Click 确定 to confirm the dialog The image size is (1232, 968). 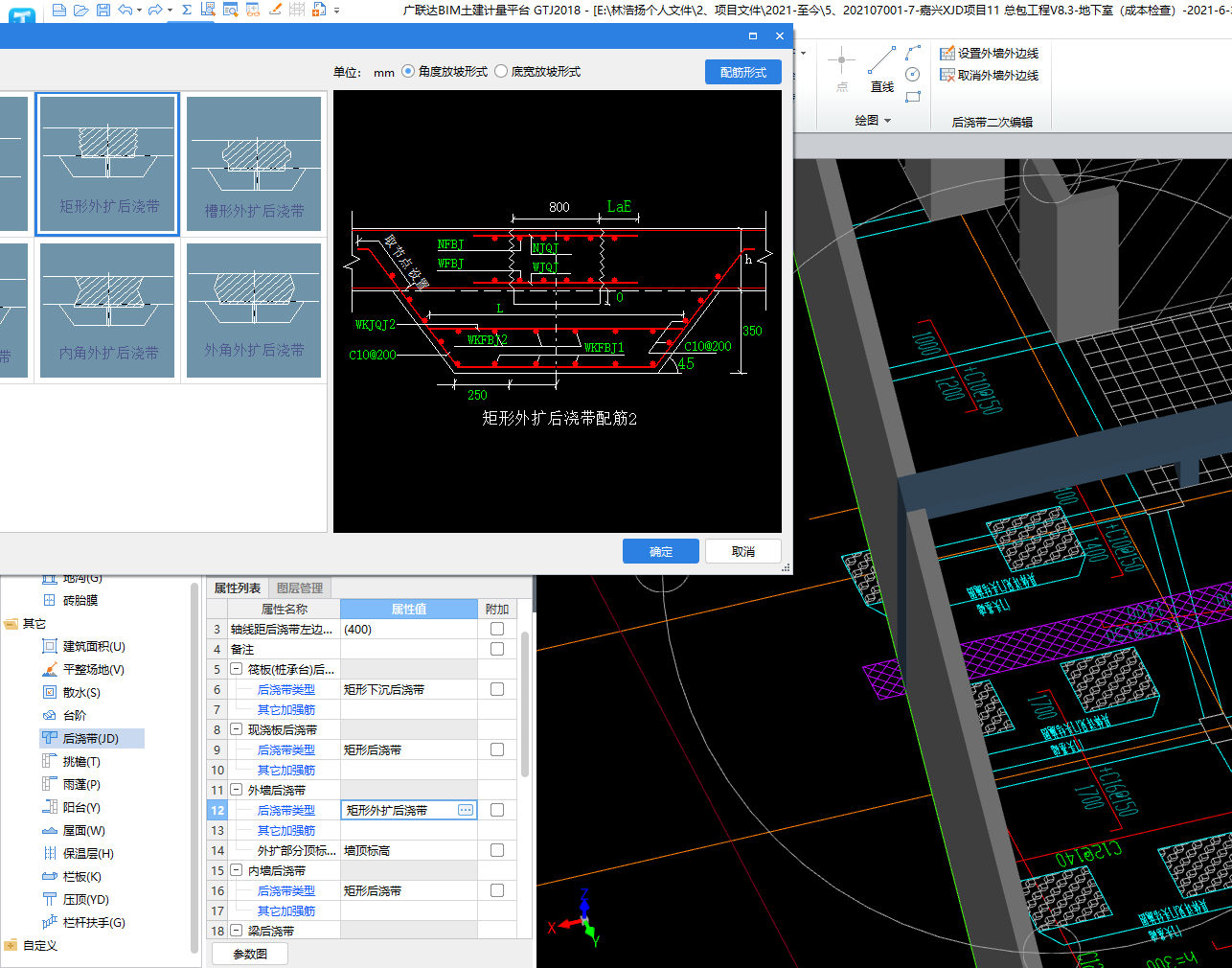point(661,551)
